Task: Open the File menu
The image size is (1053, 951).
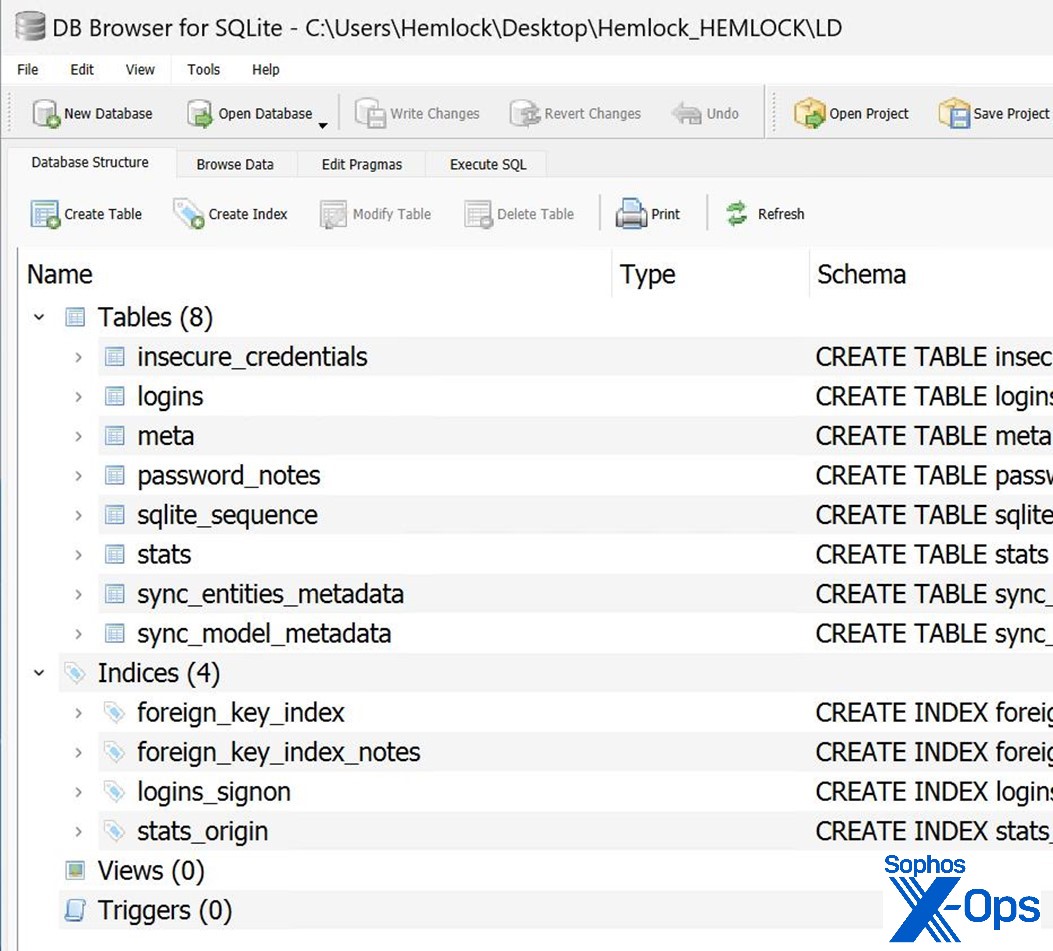Action: 28,69
